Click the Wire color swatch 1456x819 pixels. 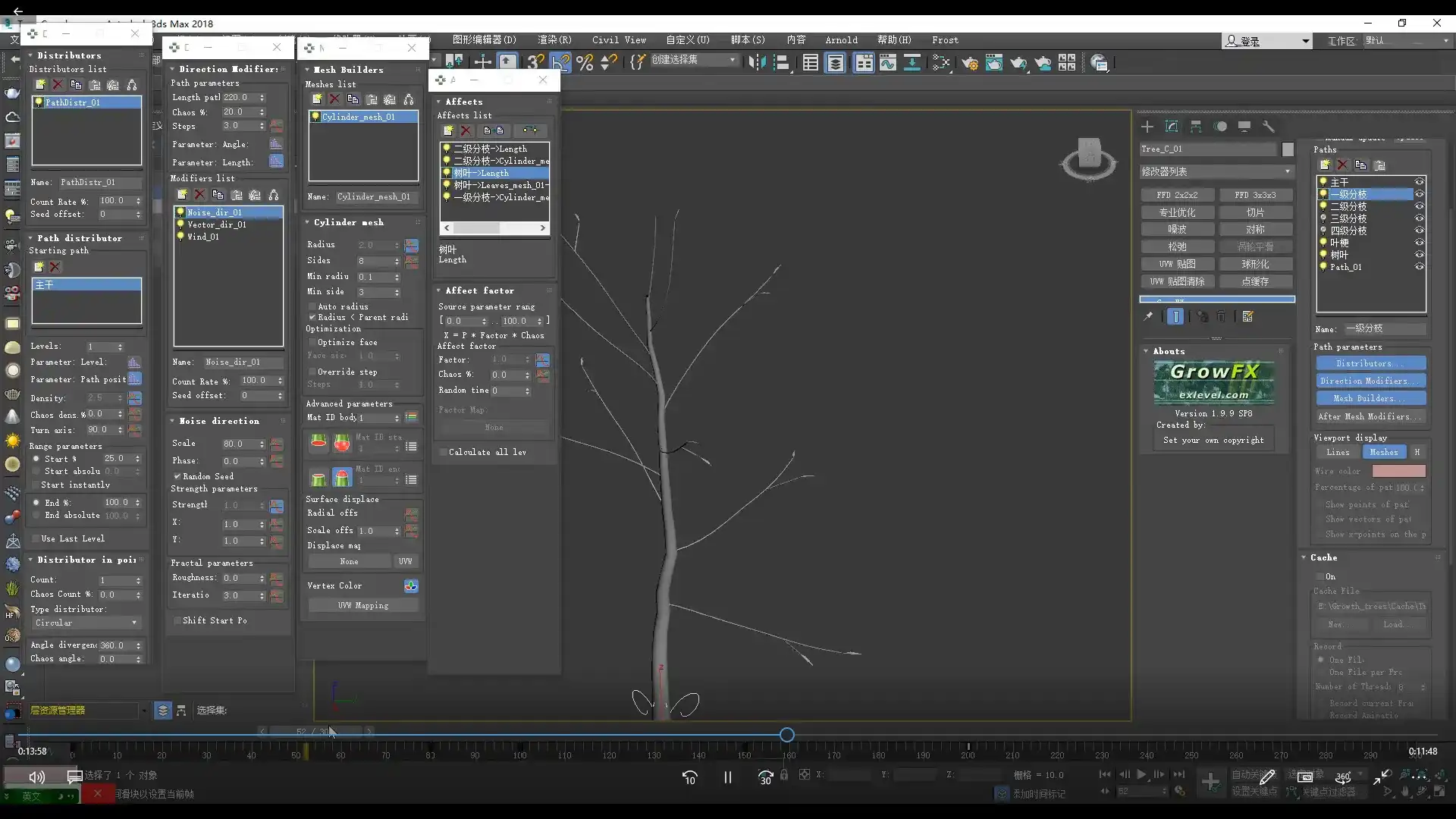pos(1400,471)
